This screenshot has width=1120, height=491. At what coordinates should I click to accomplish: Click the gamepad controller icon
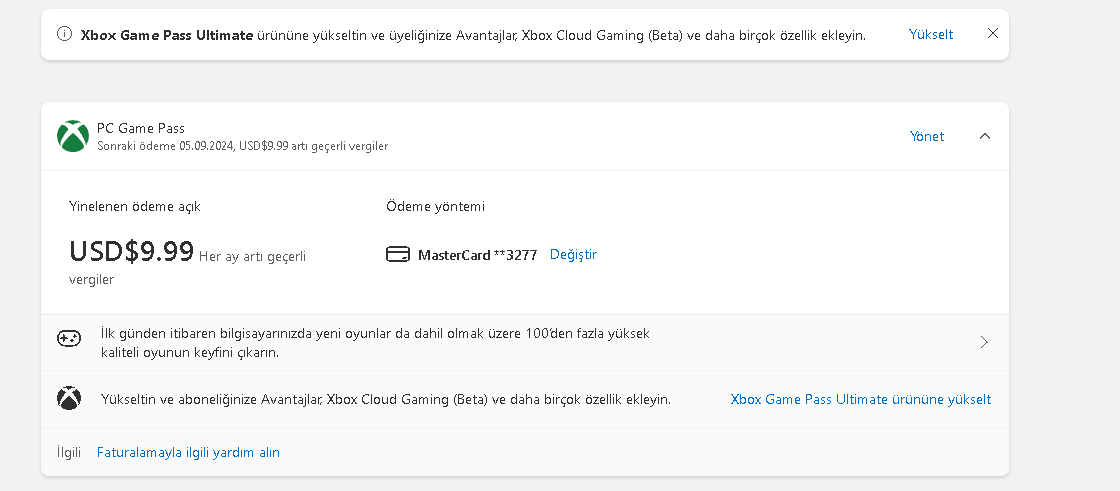69,338
